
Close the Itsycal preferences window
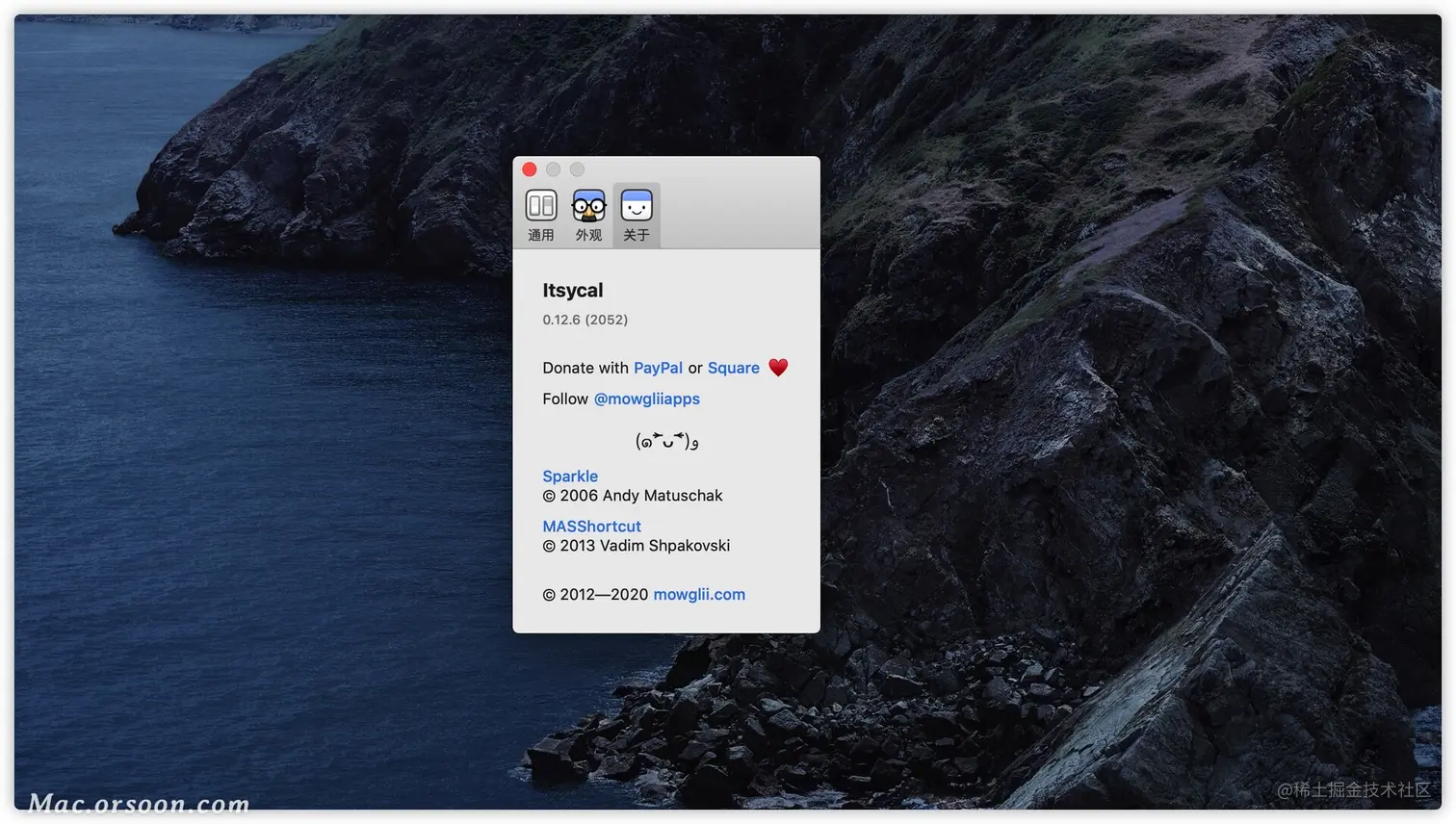[x=530, y=169]
